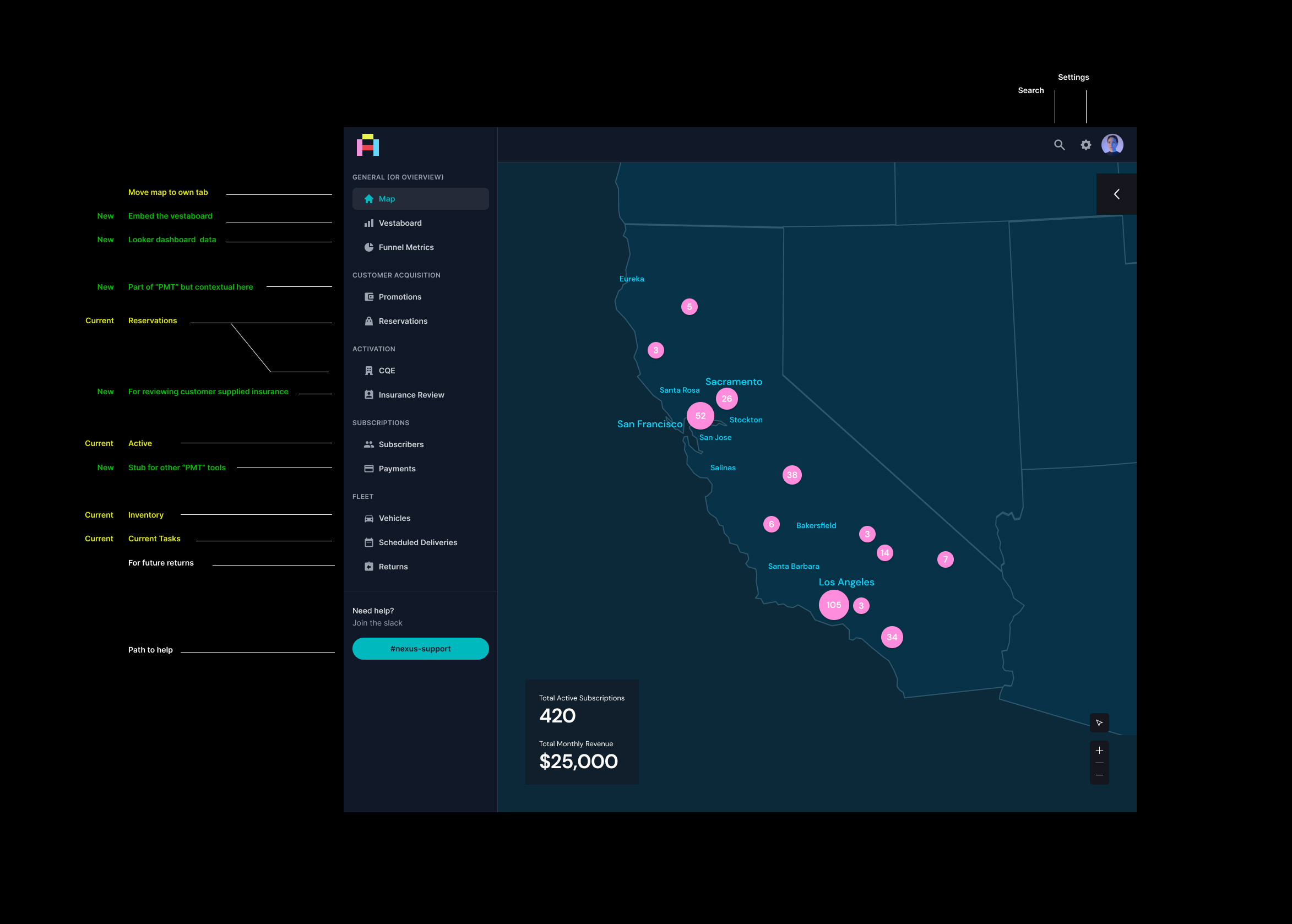Click the map zoom out minus
Image resolution: width=1292 pixels, height=924 pixels.
point(1099,775)
